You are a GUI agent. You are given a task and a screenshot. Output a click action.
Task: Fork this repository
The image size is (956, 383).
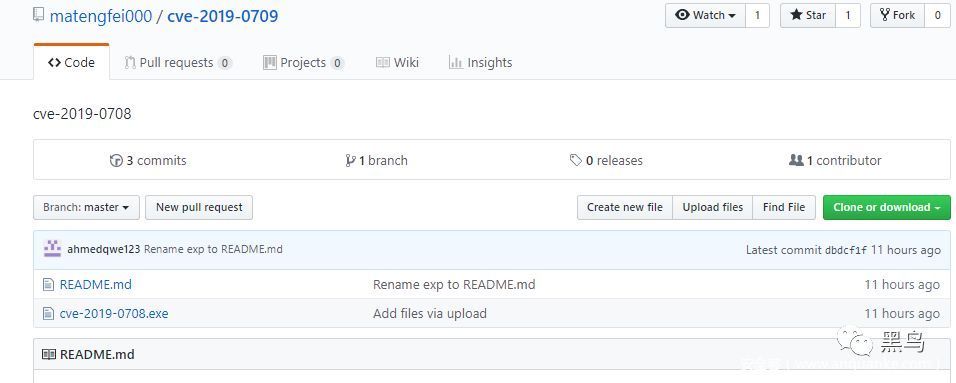pos(897,15)
